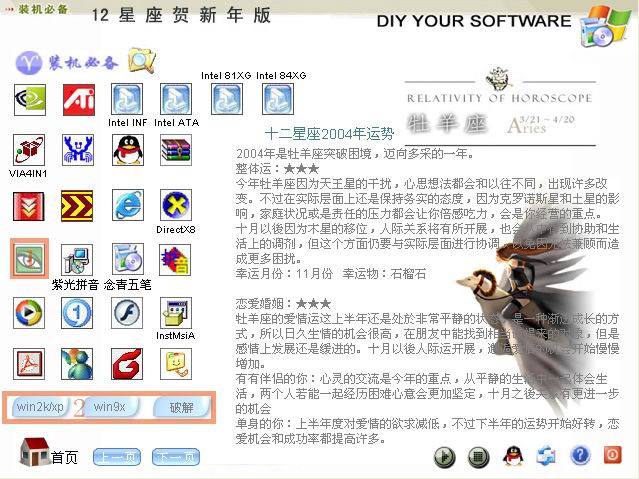This screenshot has width=639, height=479.
Task: Click the blue refresh arrows icon
Action: tap(546, 456)
